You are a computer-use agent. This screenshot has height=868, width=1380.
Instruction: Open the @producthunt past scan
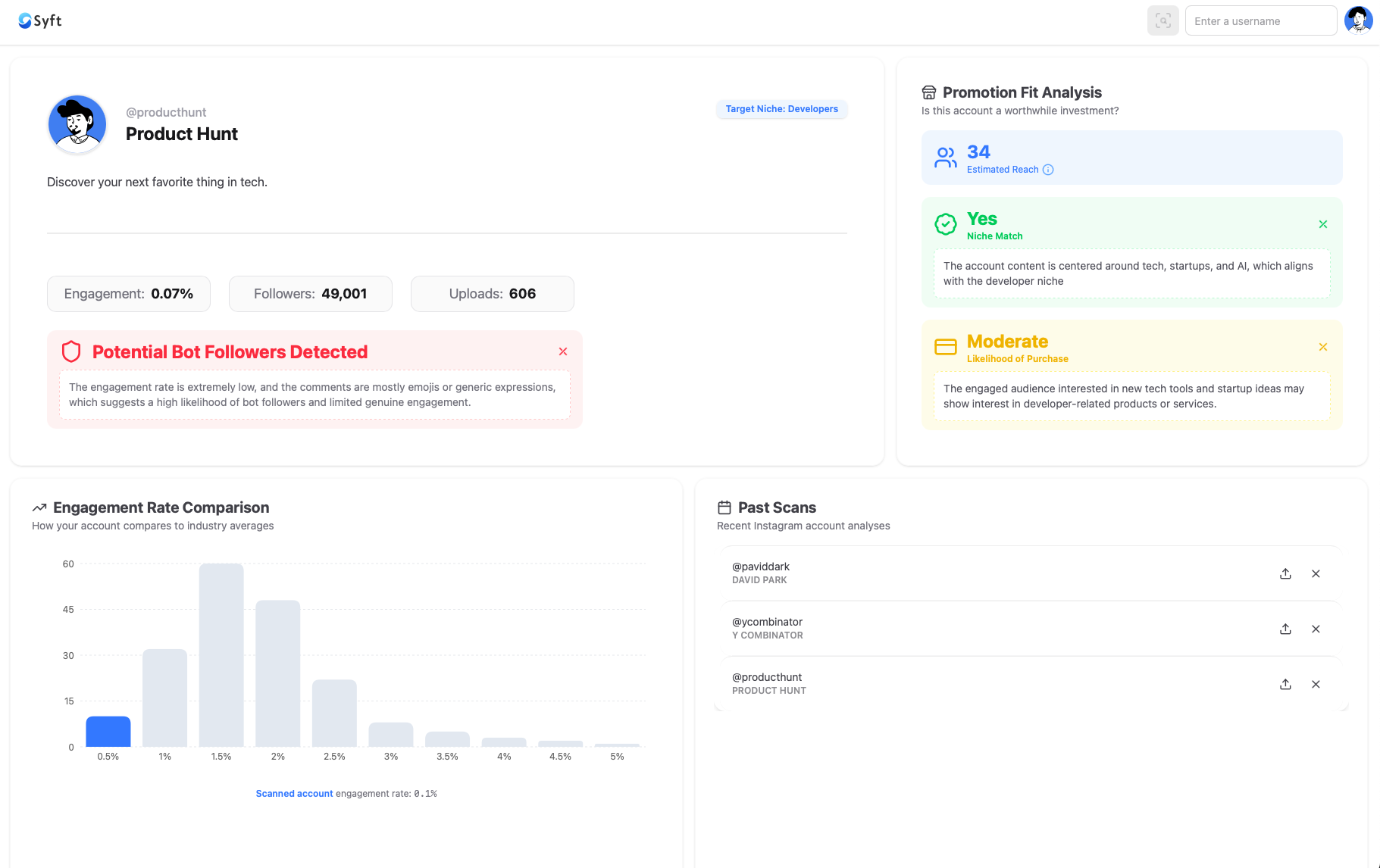[x=1031, y=684]
